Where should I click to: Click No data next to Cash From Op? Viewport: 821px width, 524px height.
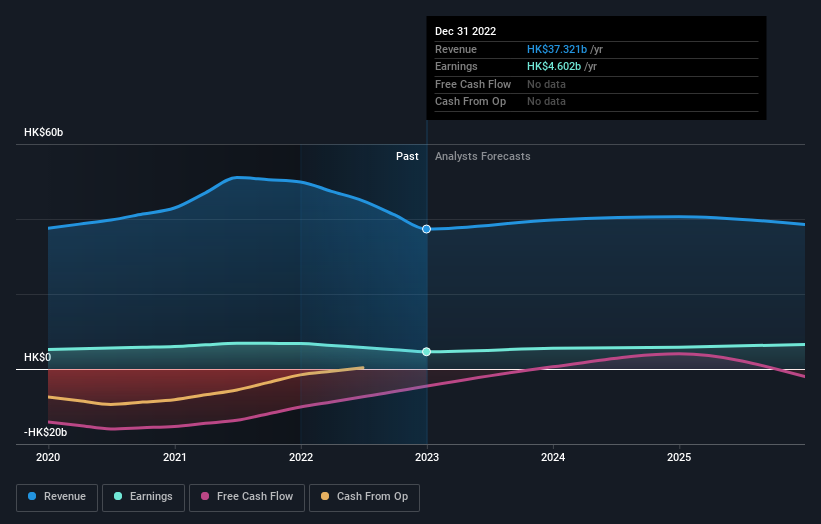(x=546, y=102)
